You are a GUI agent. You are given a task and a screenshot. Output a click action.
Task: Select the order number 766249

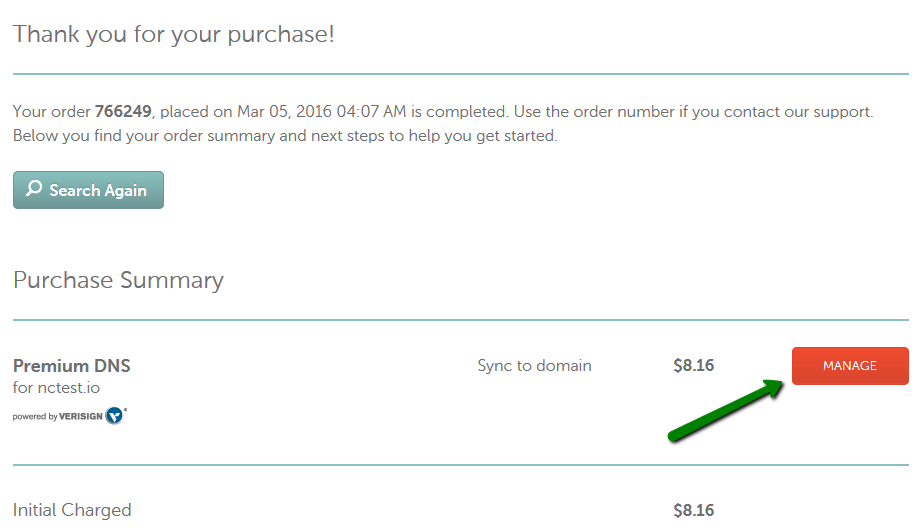123,111
